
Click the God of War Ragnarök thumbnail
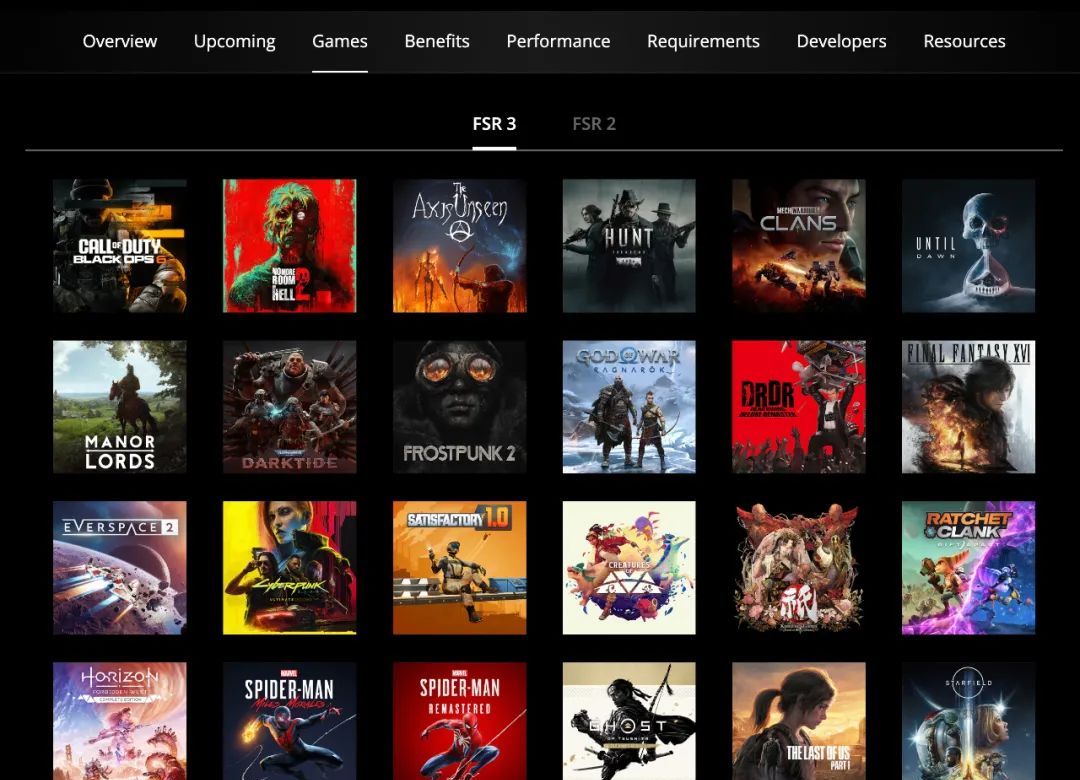click(x=628, y=407)
